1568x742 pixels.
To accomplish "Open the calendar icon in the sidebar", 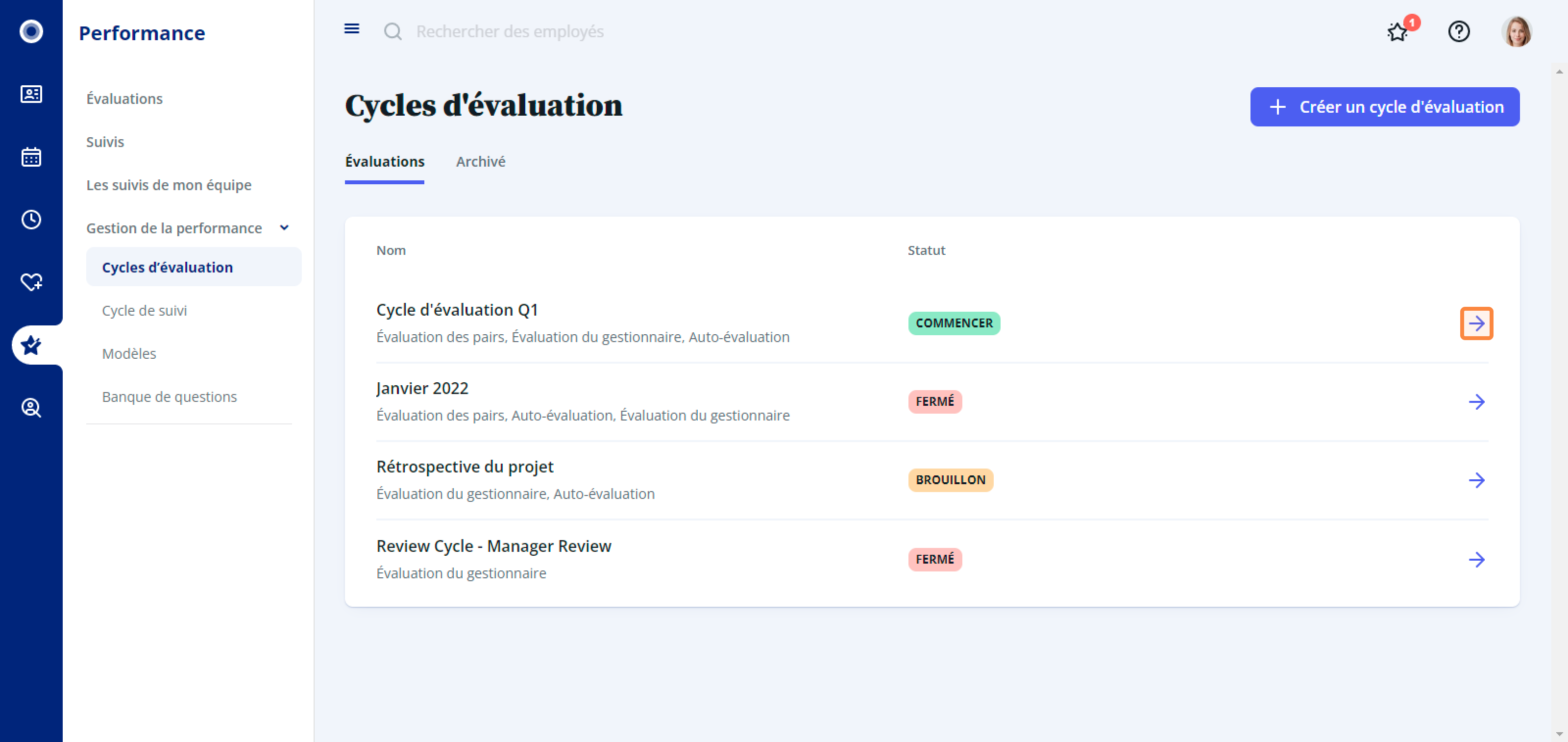I will [x=31, y=157].
